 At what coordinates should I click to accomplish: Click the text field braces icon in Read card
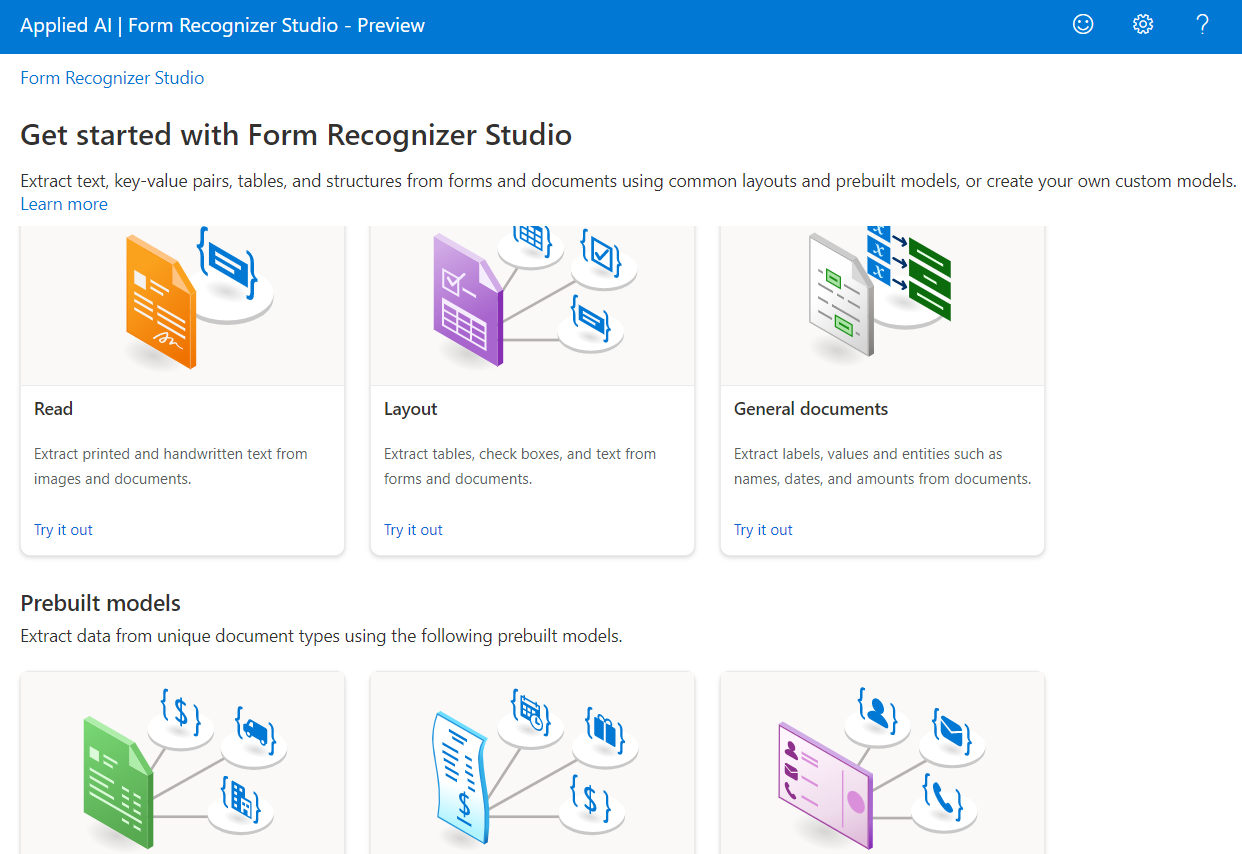point(228,265)
